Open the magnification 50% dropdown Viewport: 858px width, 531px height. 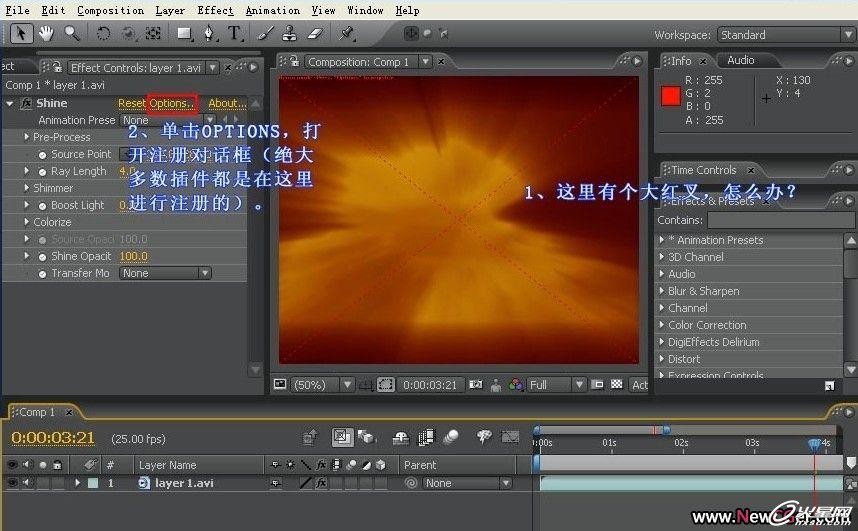click(322, 385)
